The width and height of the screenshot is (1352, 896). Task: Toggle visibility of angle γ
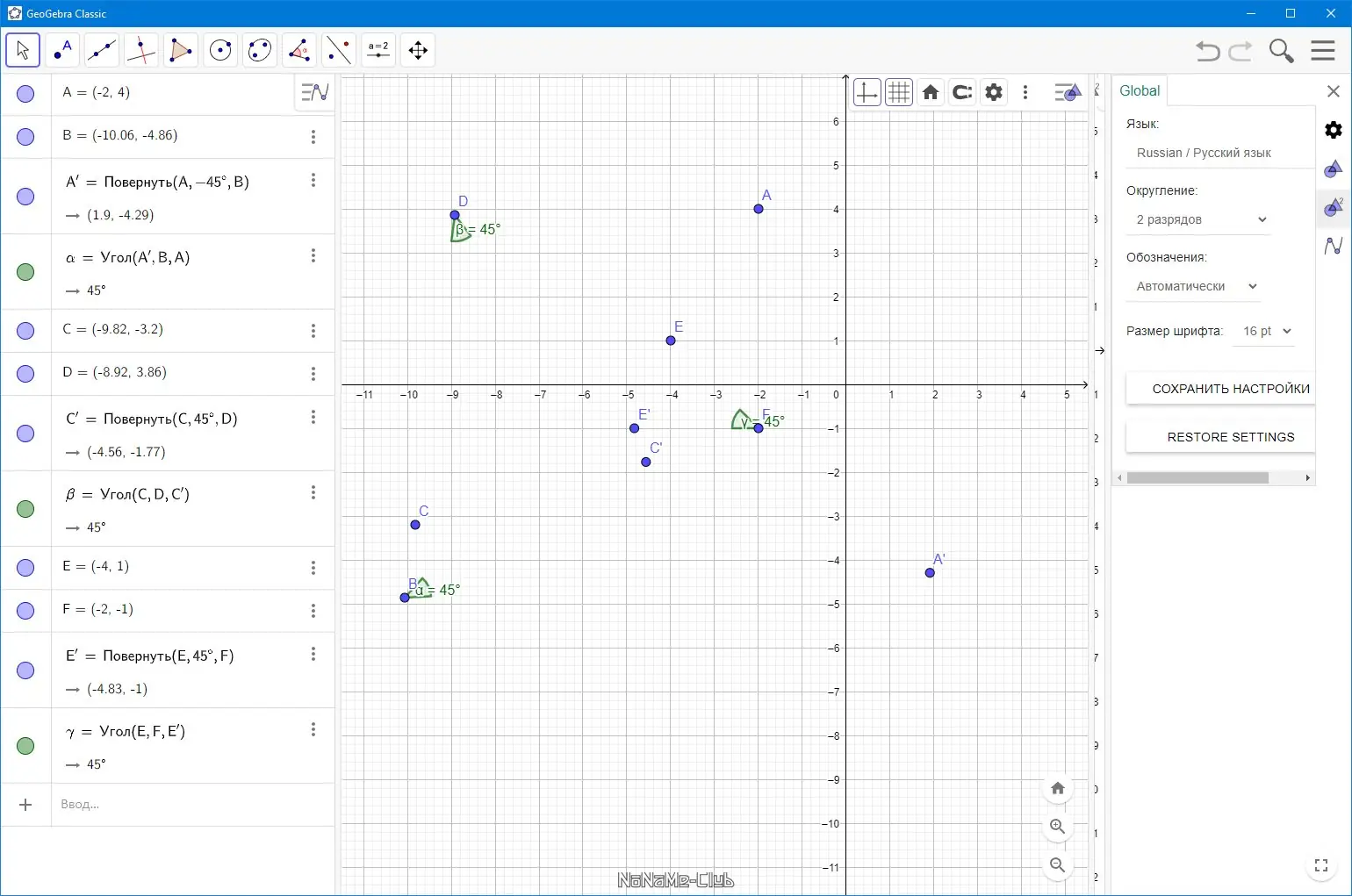(25, 746)
